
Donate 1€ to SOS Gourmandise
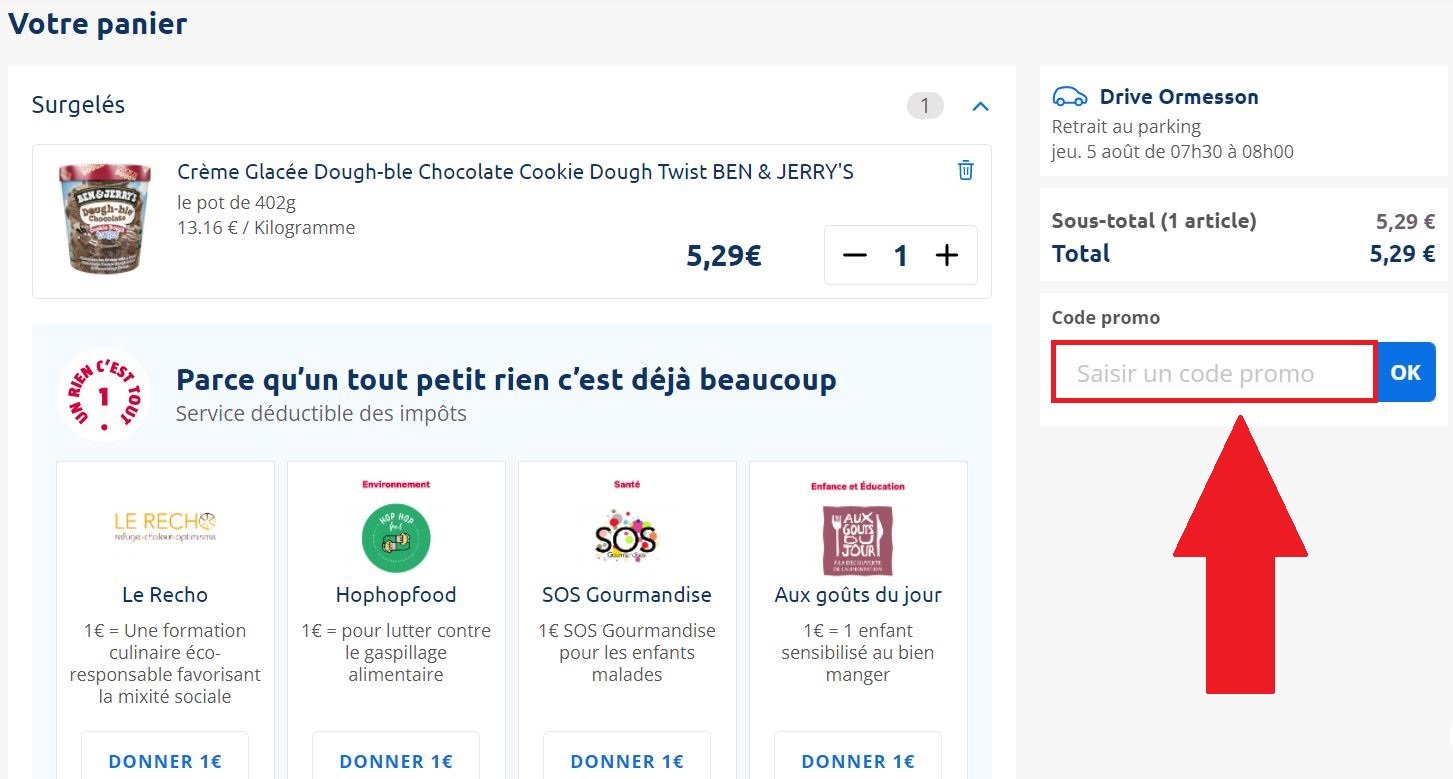click(x=627, y=761)
